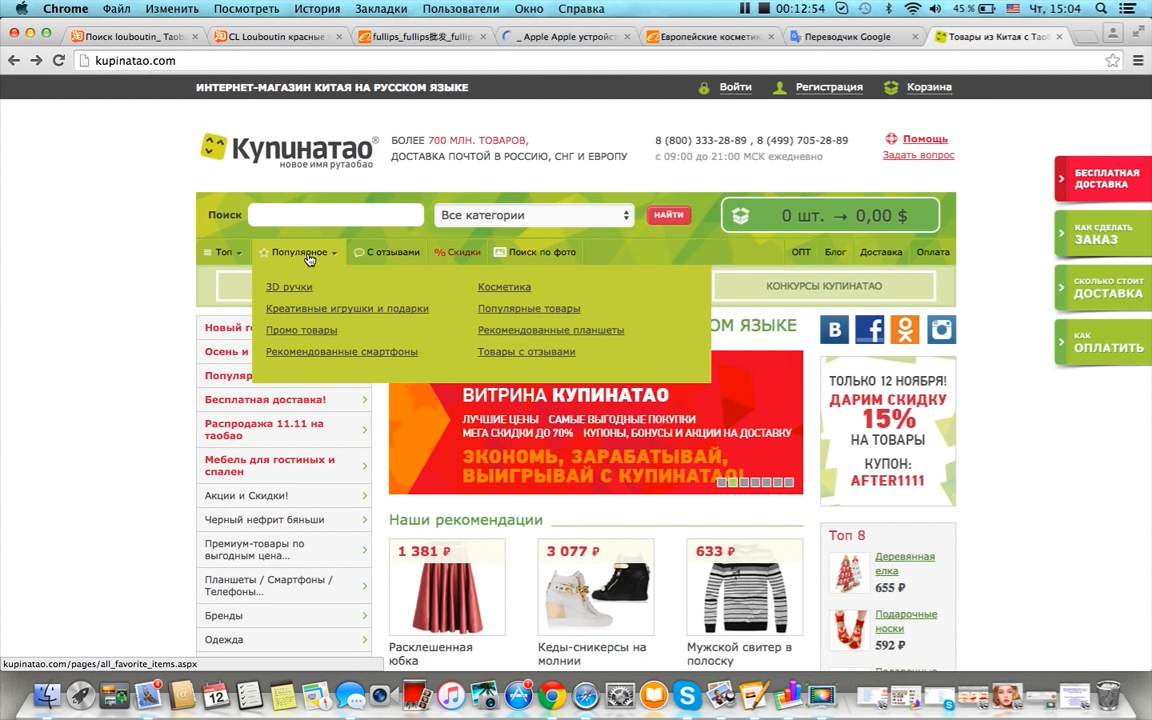Reload the page with refresh icon
The width and height of the screenshot is (1152, 720).
point(59,60)
